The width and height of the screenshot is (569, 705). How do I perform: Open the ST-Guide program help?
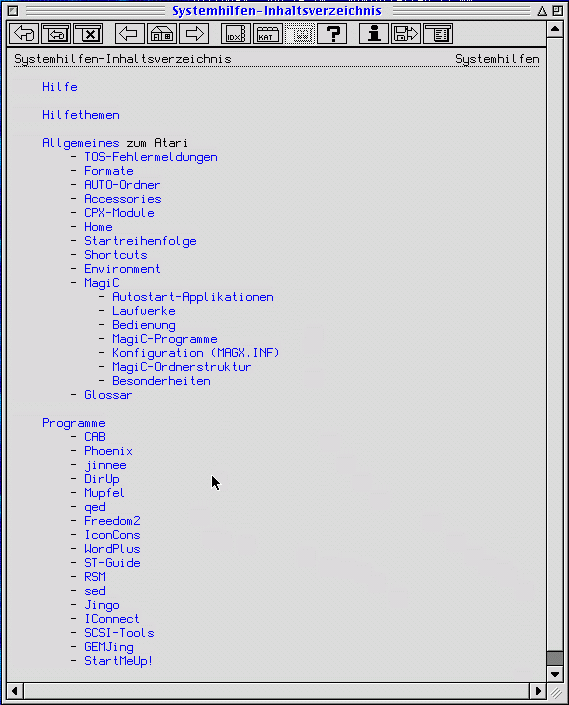click(112, 563)
